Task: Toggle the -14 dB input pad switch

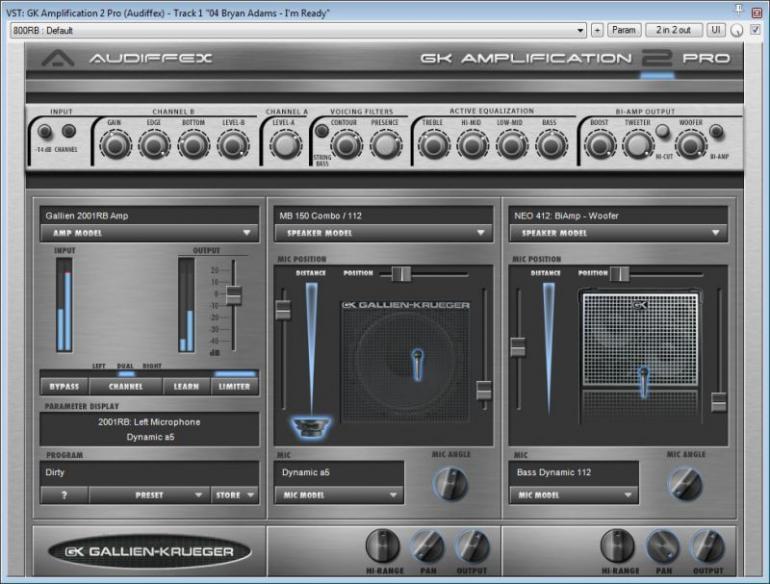Action: [45, 131]
